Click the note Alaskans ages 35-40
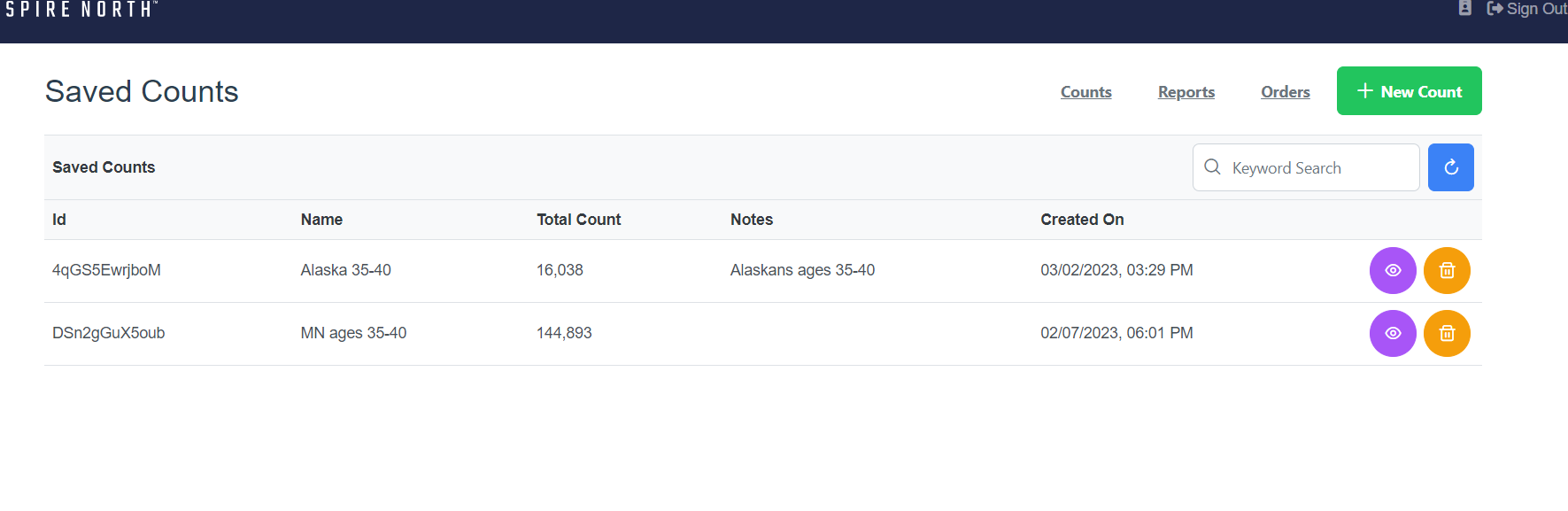Screen dimensions: 1568x511 coord(802,270)
